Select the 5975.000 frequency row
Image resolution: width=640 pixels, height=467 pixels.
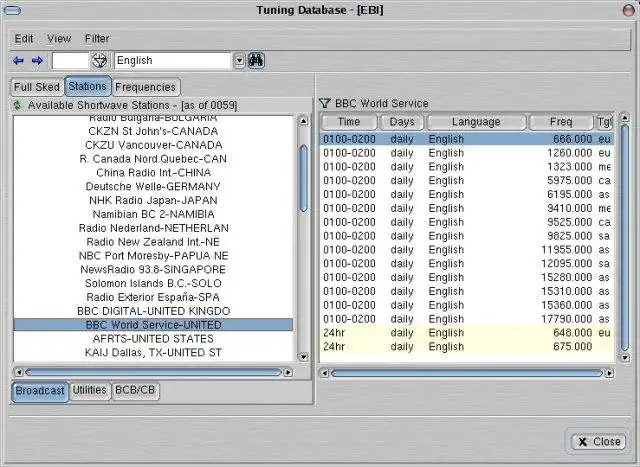pos(467,181)
